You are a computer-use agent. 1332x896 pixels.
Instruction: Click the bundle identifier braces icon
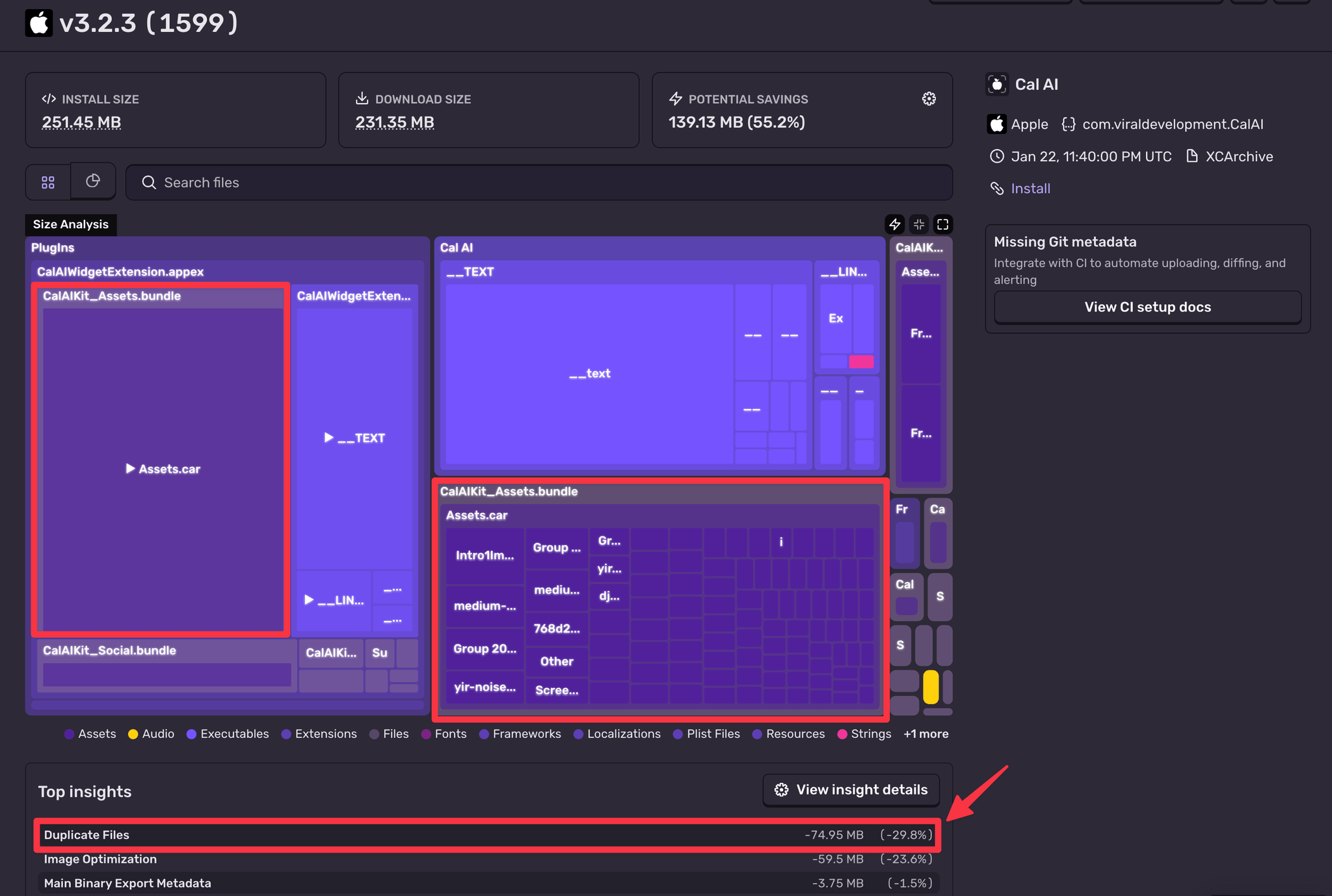pos(1069,124)
